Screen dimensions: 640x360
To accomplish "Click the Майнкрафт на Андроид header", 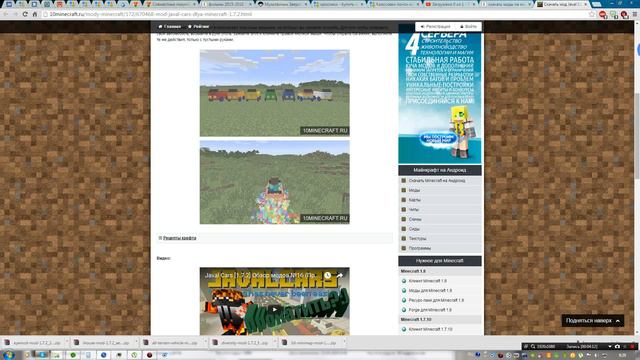I will click(440, 170).
